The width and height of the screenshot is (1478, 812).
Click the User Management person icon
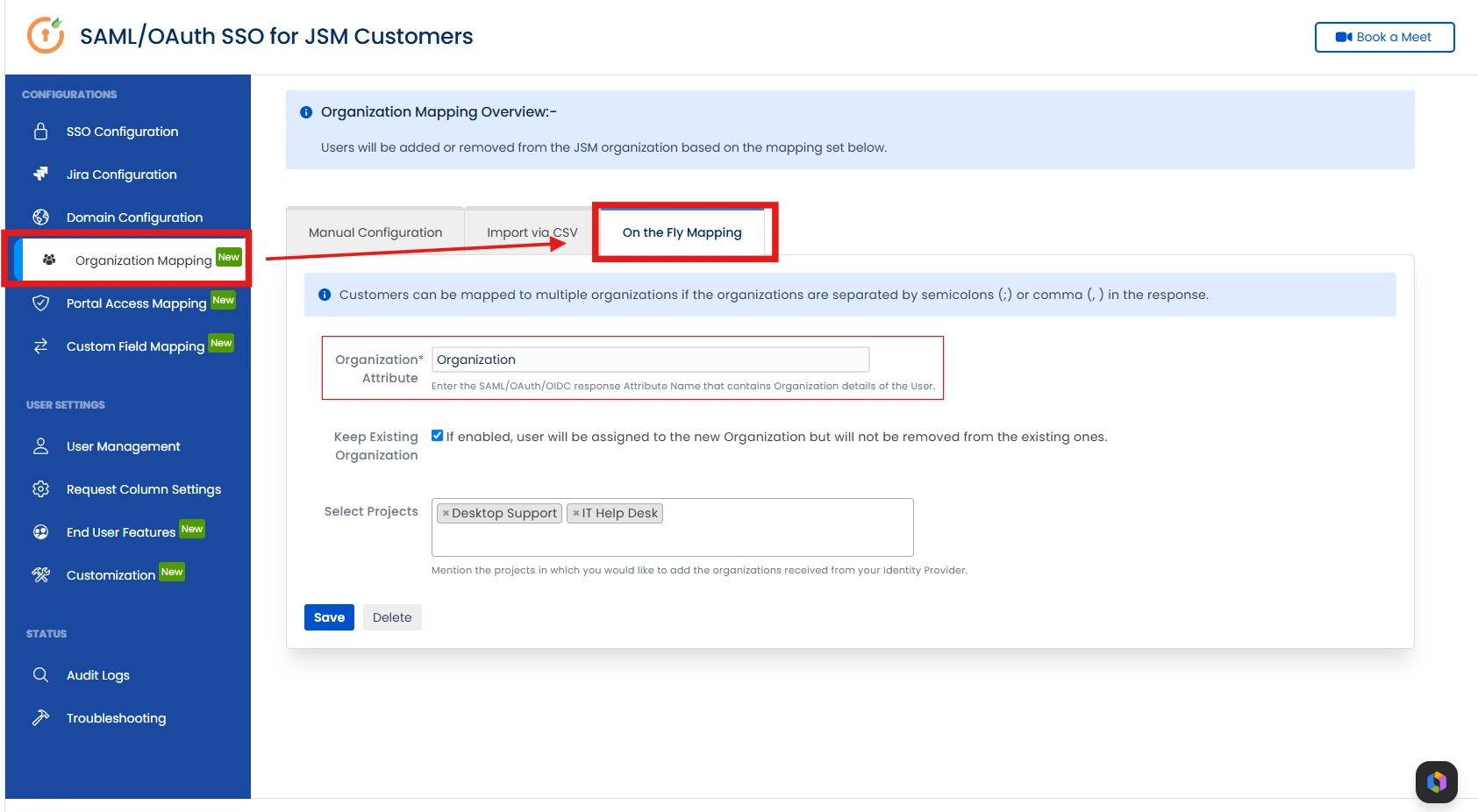(x=40, y=445)
